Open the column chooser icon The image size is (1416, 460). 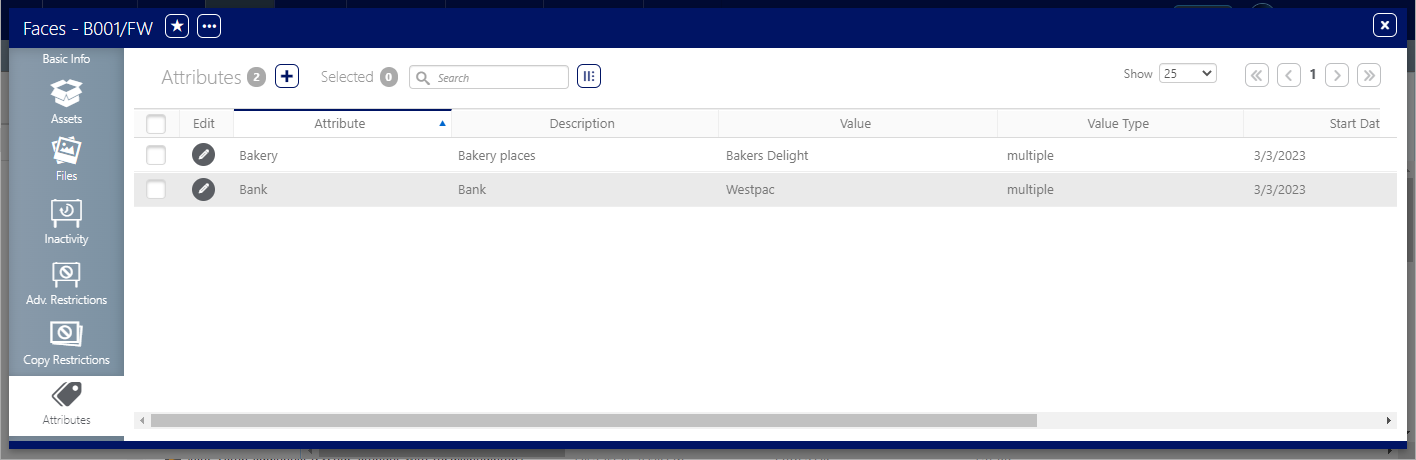pyautogui.click(x=589, y=77)
